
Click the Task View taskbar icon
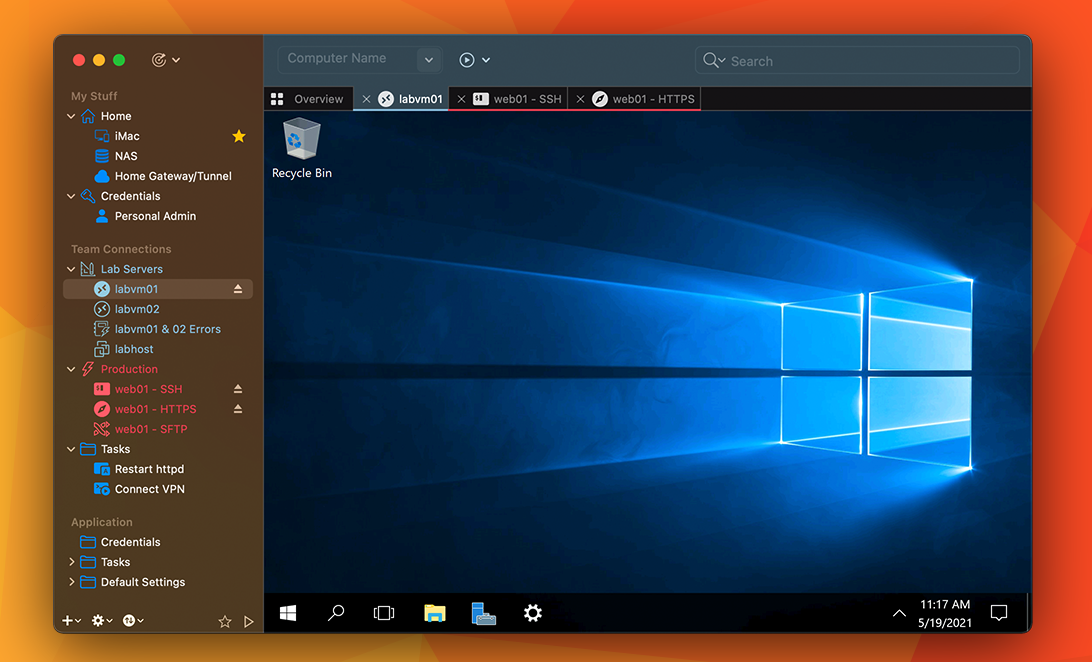[384, 613]
